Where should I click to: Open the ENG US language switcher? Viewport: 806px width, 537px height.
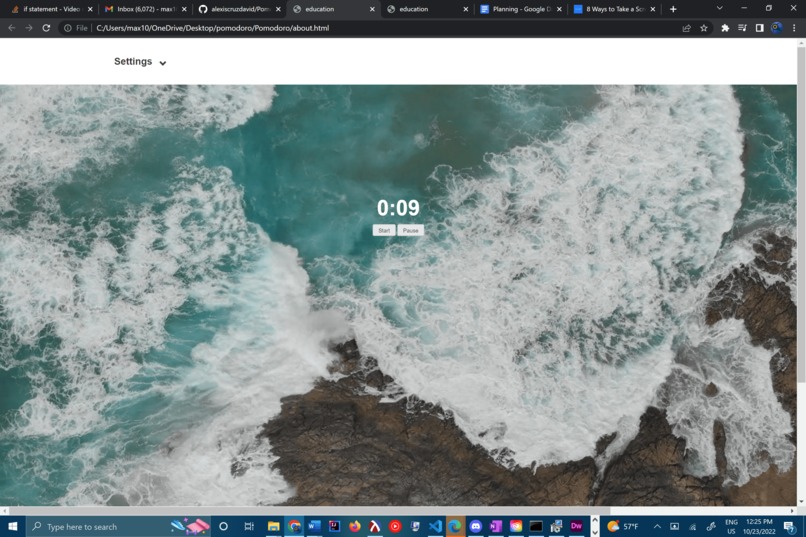pos(731,526)
